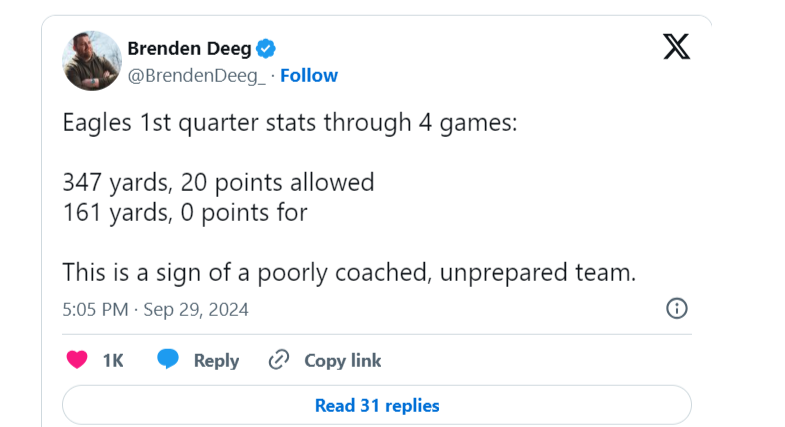Select the Copy link text
The width and height of the screenshot is (785, 427).
tap(342, 360)
